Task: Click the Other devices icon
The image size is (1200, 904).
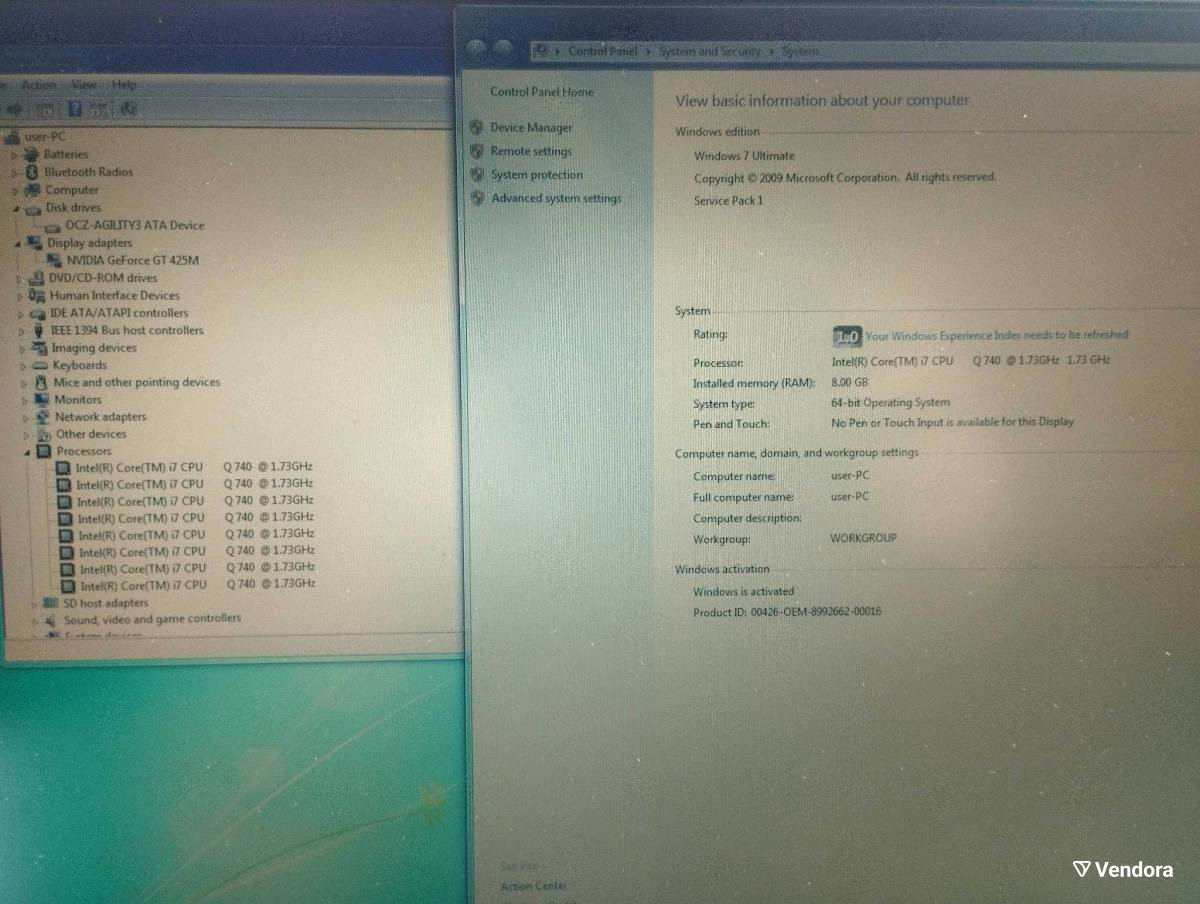Action: pyautogui.click(x=45, y=435)
